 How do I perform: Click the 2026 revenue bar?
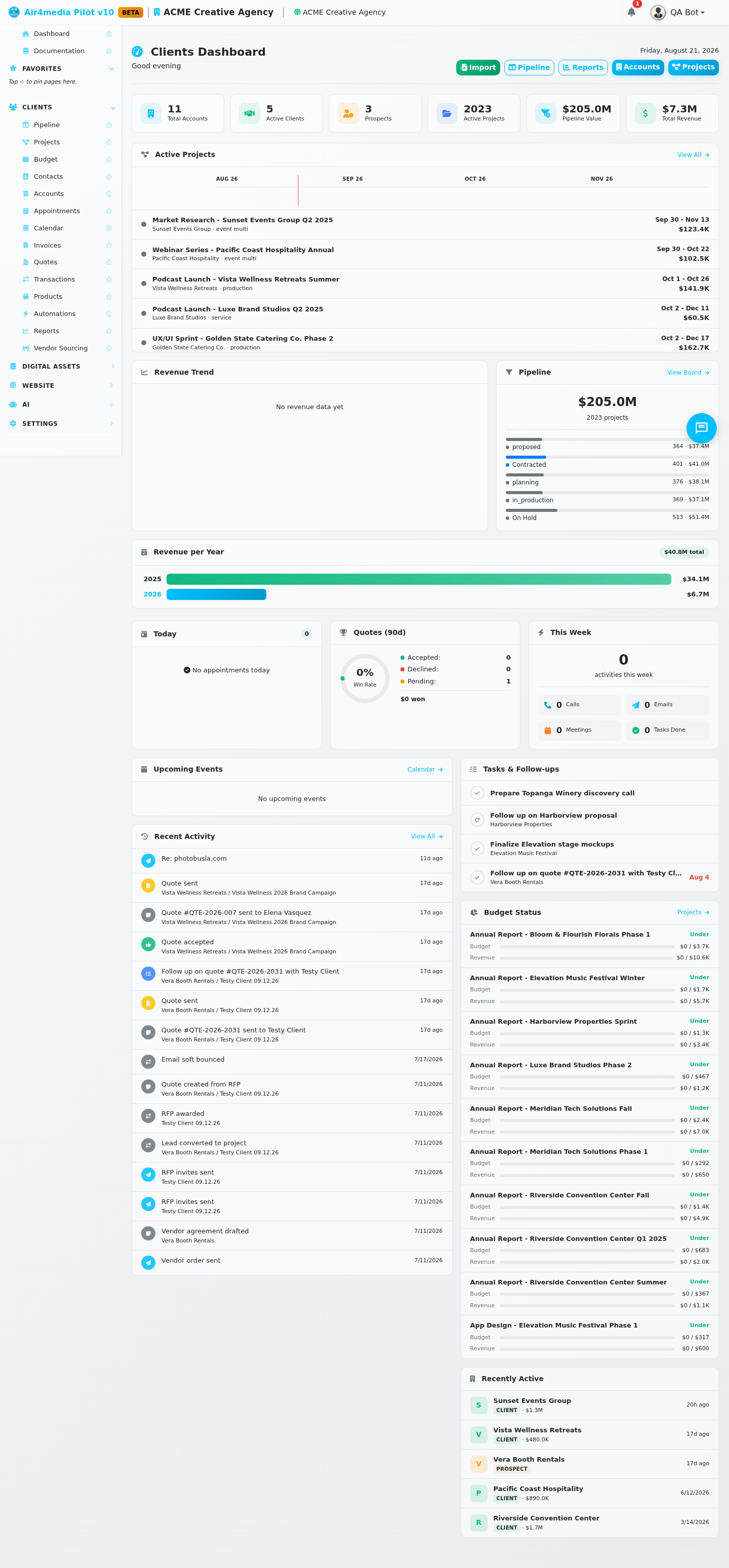(x=216, y=594)
